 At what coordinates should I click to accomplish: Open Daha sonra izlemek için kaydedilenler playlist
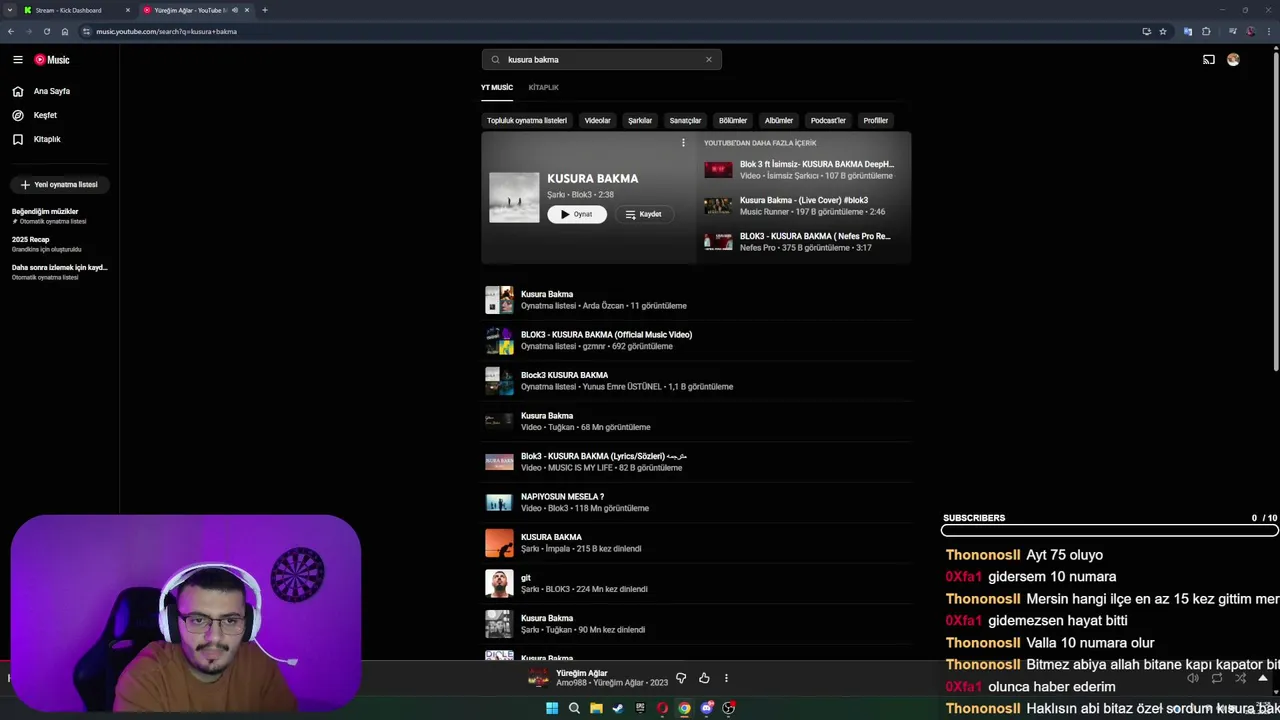(x=58, y=272)
